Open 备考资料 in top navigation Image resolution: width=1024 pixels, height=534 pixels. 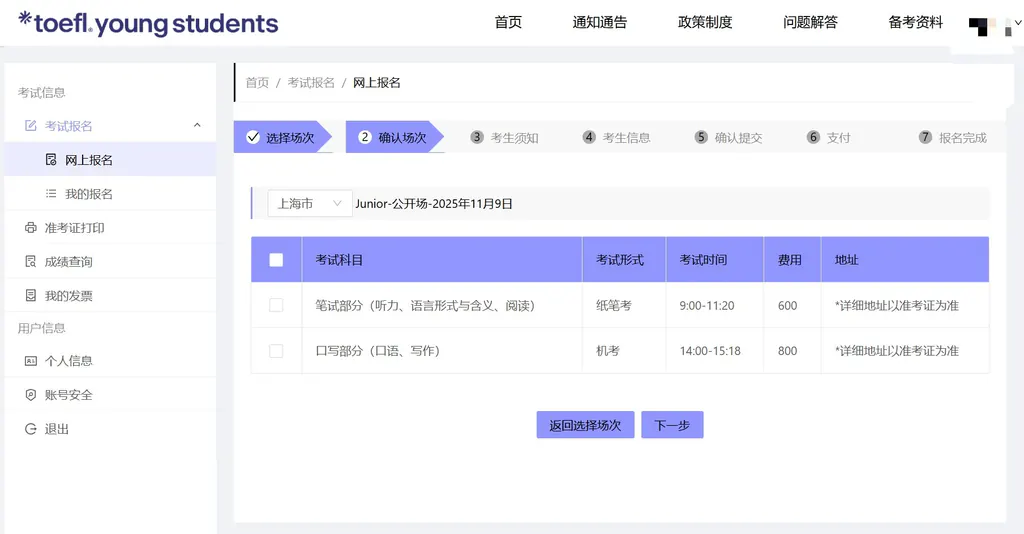(x=915, y=22)
